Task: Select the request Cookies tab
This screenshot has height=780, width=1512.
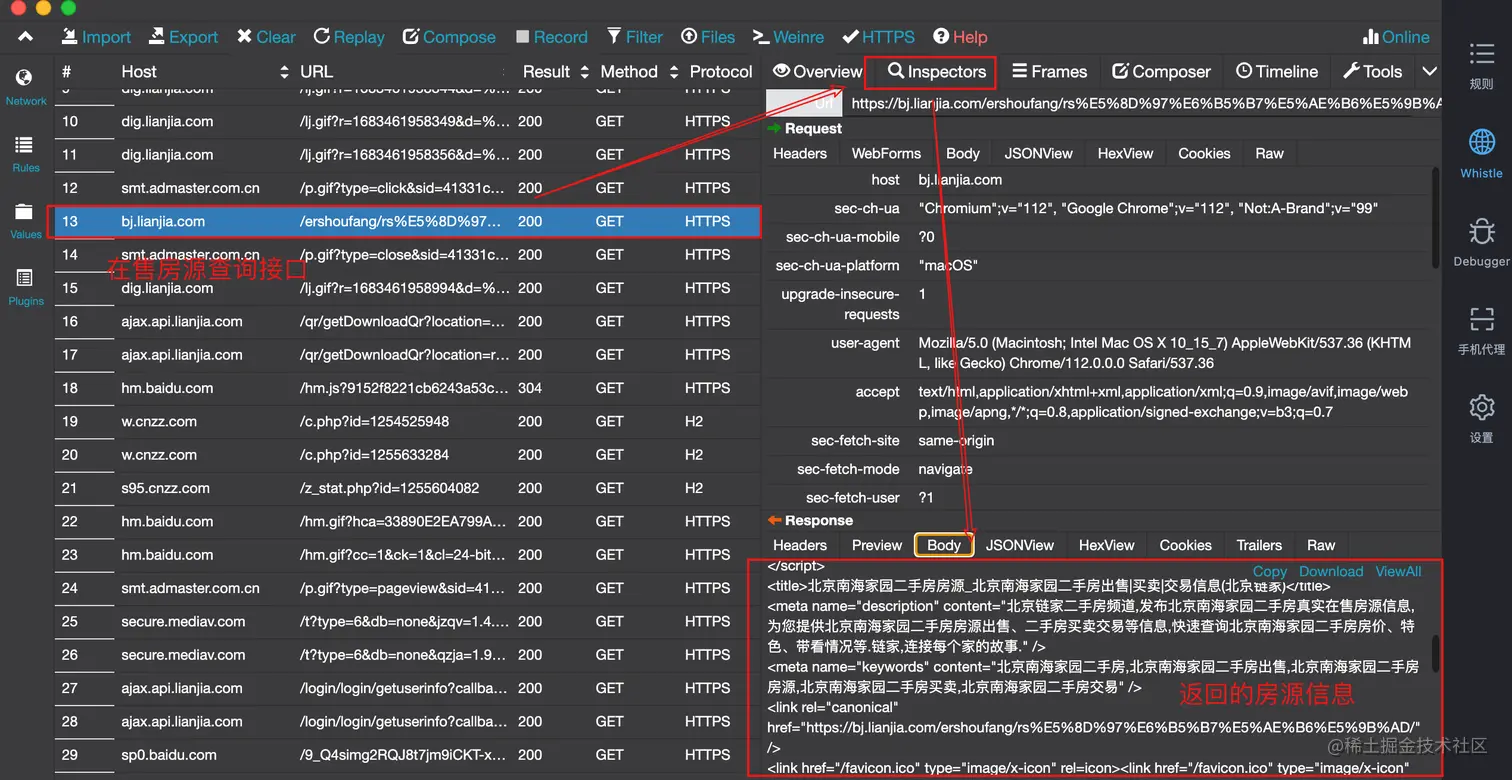Action: [1204, 153]
